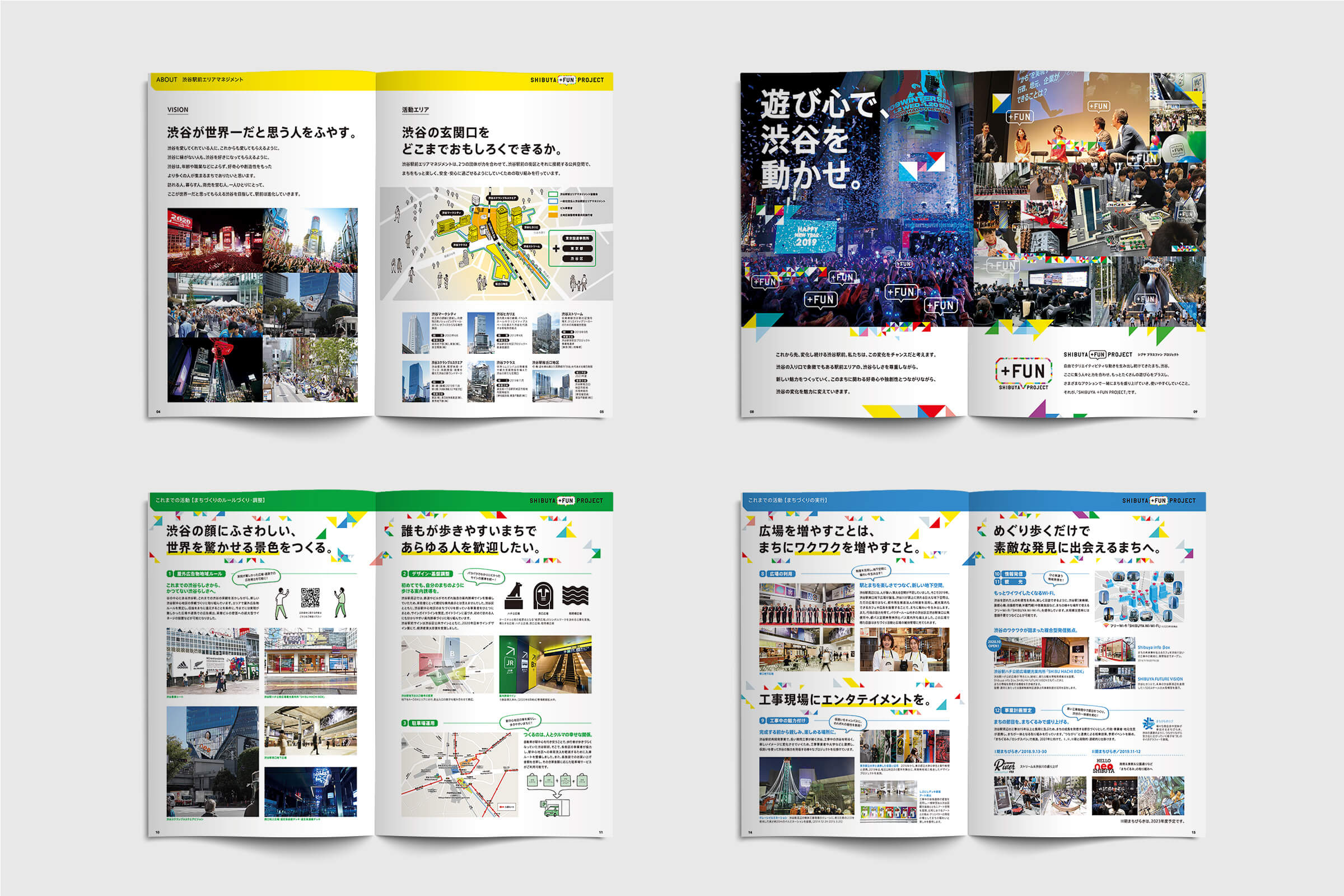Click the 渋谷ヒカリエ label on the map
Viewport: 1344px width, 896px height.
coord(531,227)
